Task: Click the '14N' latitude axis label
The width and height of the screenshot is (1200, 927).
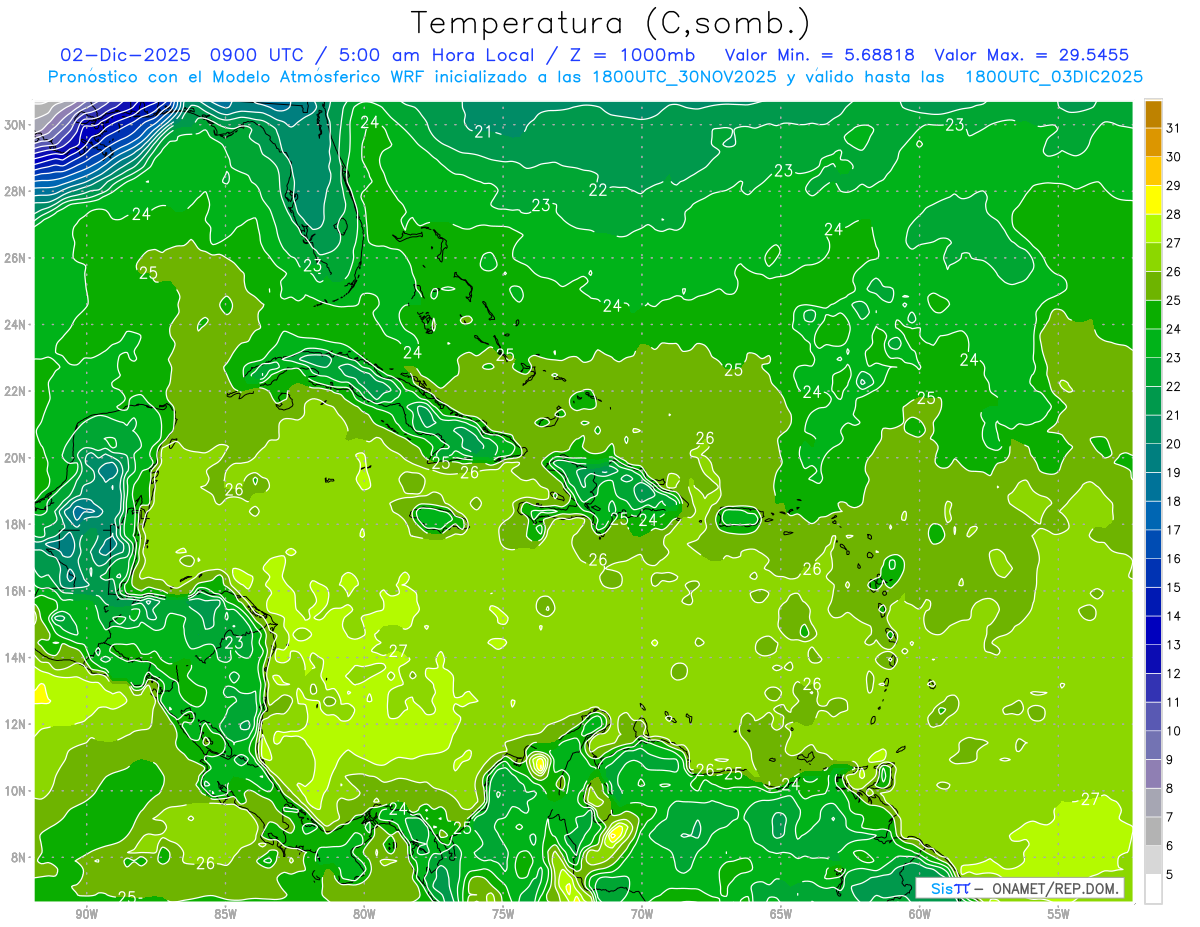Action: pos(17,658)
